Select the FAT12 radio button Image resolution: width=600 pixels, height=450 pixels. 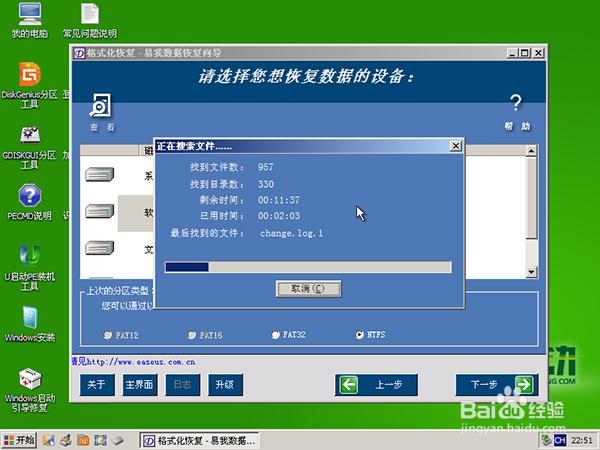(x=108, y=335)
